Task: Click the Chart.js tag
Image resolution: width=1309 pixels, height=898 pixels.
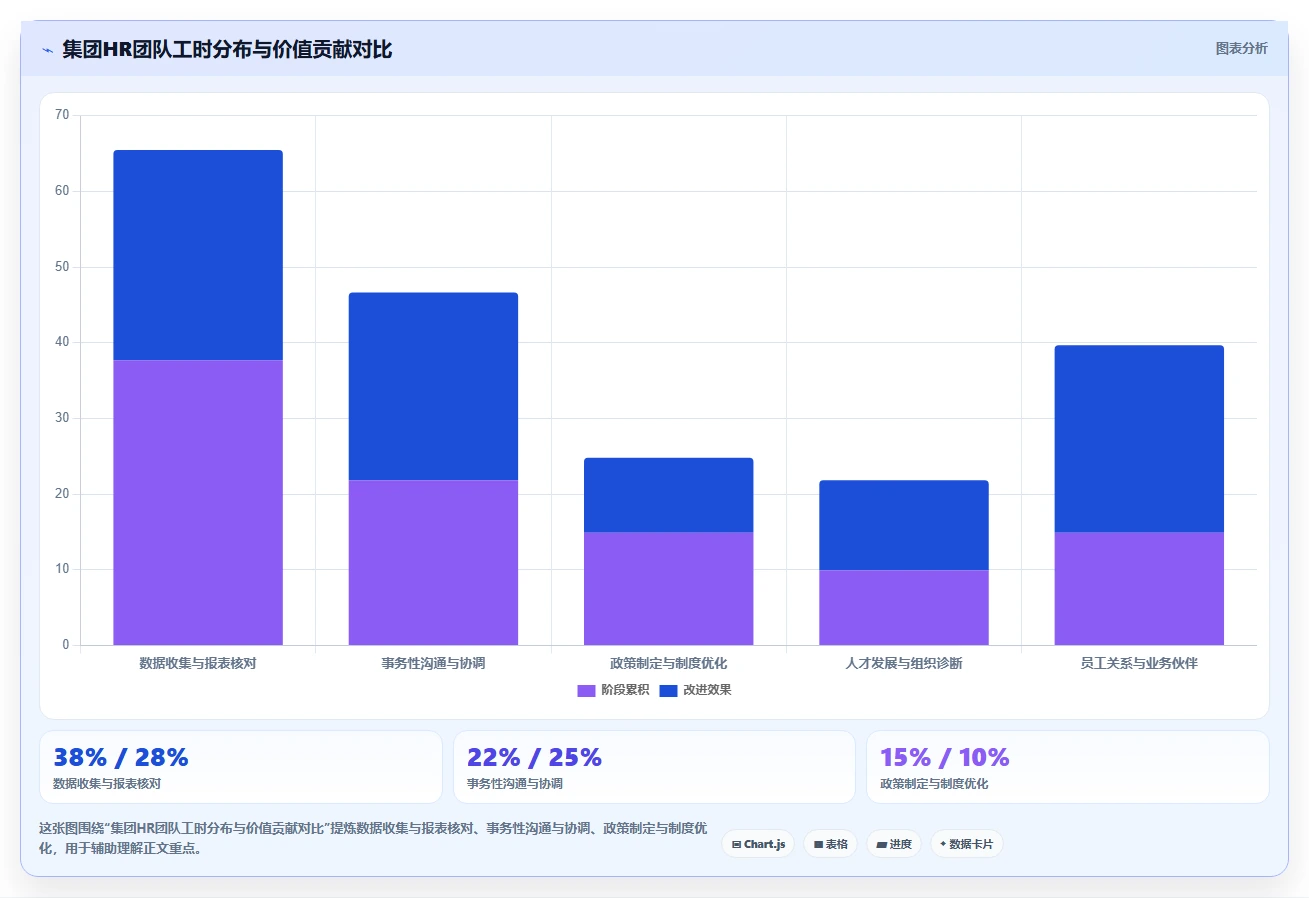Action: pyautogui.click(x=758, y=844)
